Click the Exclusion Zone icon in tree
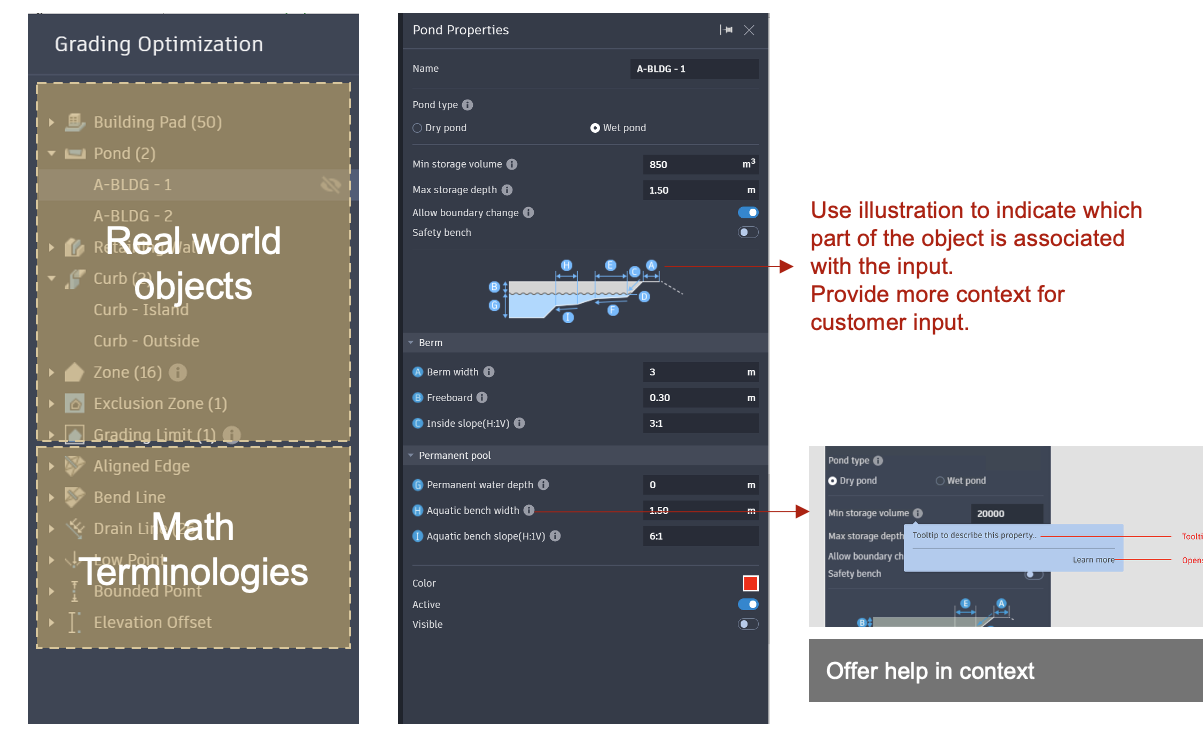Screen dimensions: 1203x734 [75, 403]
